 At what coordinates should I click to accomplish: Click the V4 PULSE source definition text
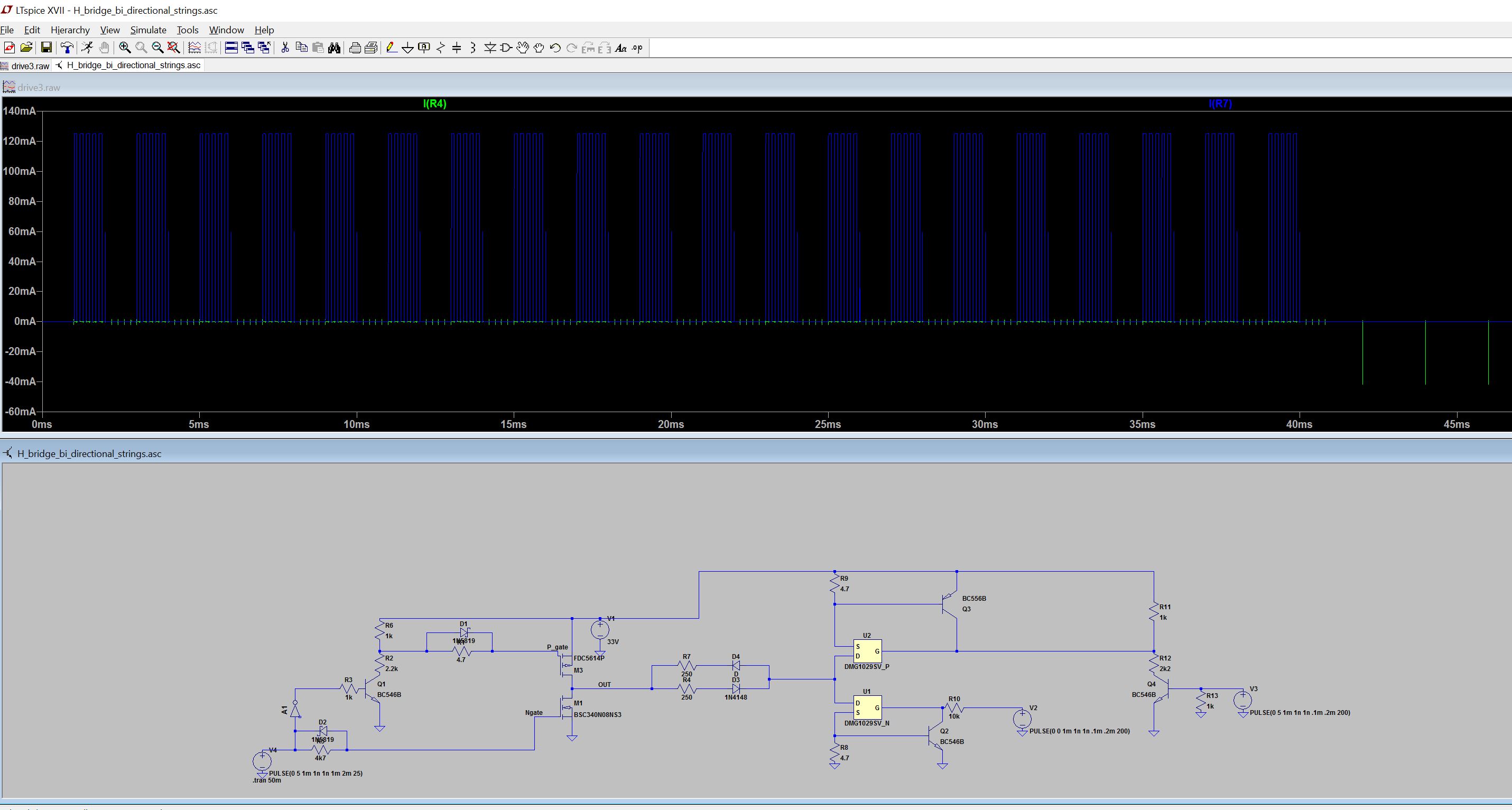[x=316, y=774]
